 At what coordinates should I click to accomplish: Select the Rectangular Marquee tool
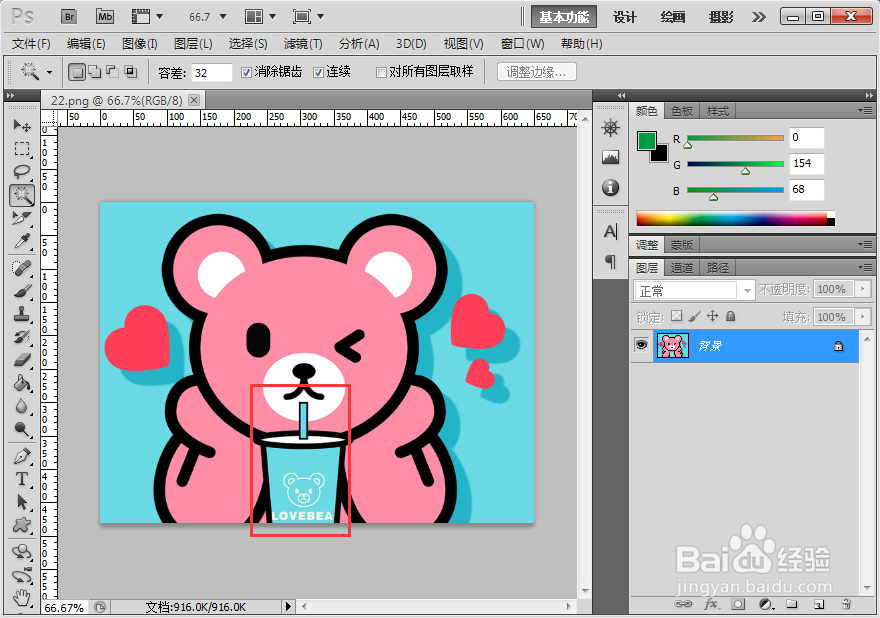coord(22,149)
